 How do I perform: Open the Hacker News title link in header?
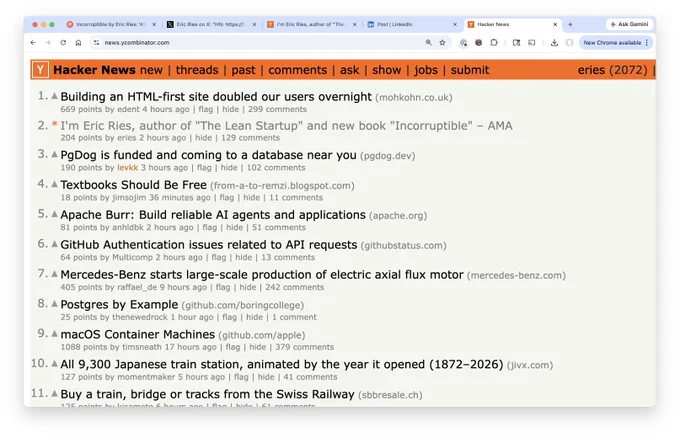[94, 70]
